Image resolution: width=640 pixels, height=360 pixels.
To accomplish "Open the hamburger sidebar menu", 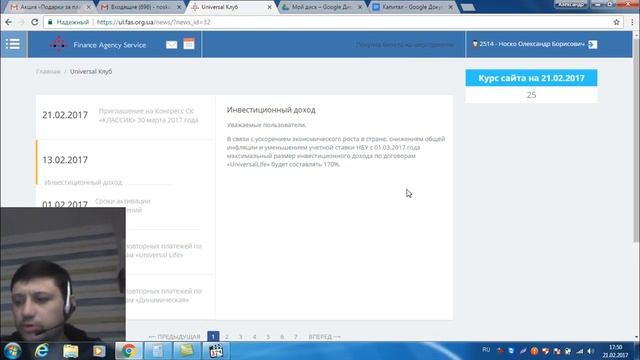I will point(13,44).
